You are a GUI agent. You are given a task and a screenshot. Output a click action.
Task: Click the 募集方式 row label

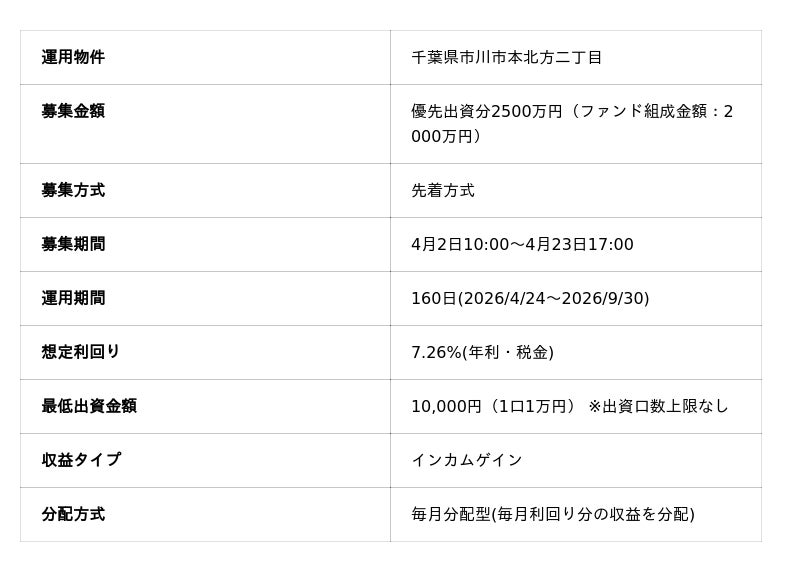[73, 190]
